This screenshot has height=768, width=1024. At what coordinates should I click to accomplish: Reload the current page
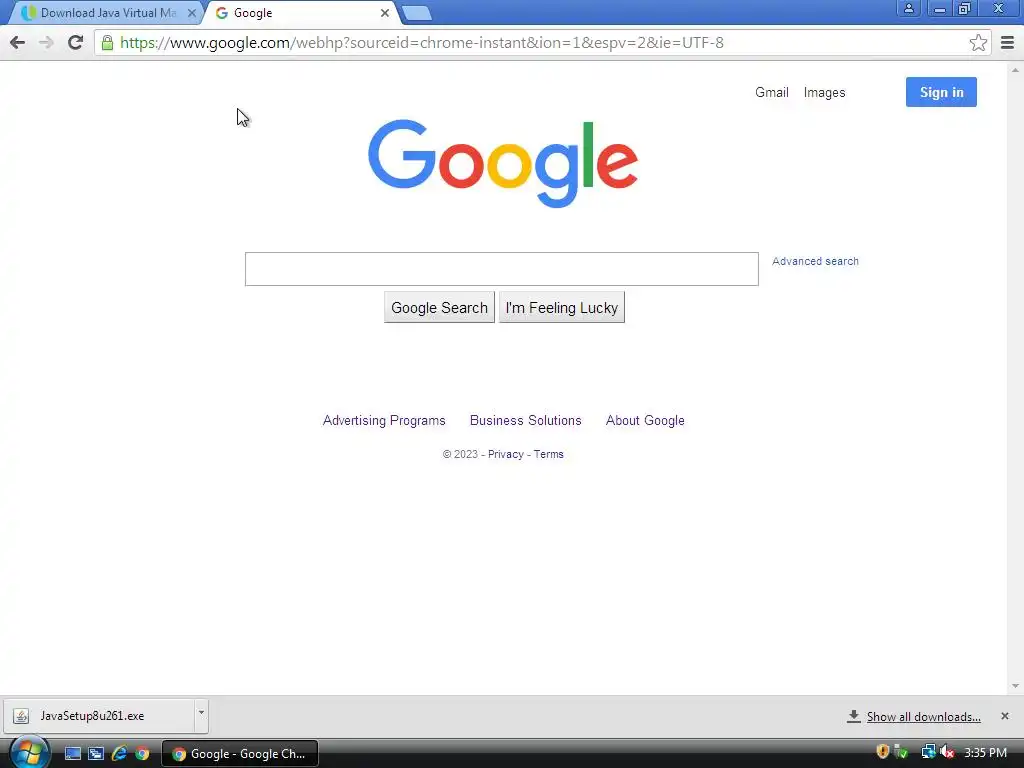tap(76, 43)
